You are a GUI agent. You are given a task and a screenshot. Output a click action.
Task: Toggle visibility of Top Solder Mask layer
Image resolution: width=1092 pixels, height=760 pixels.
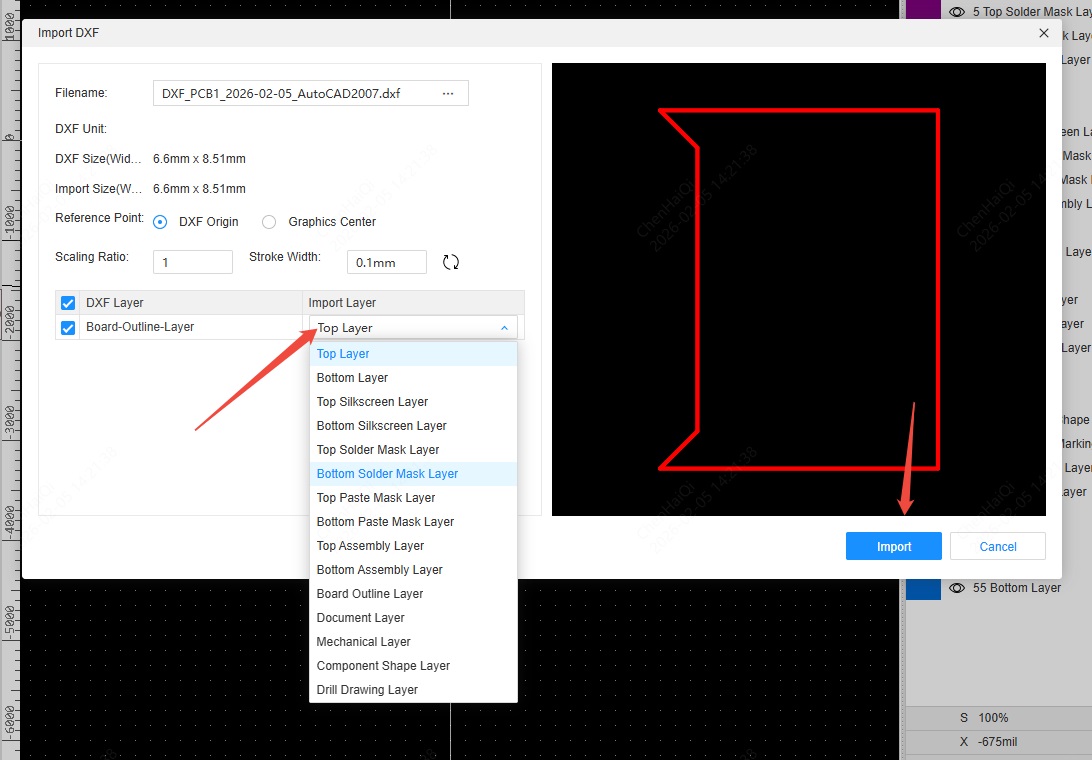(x=957, y=12)
